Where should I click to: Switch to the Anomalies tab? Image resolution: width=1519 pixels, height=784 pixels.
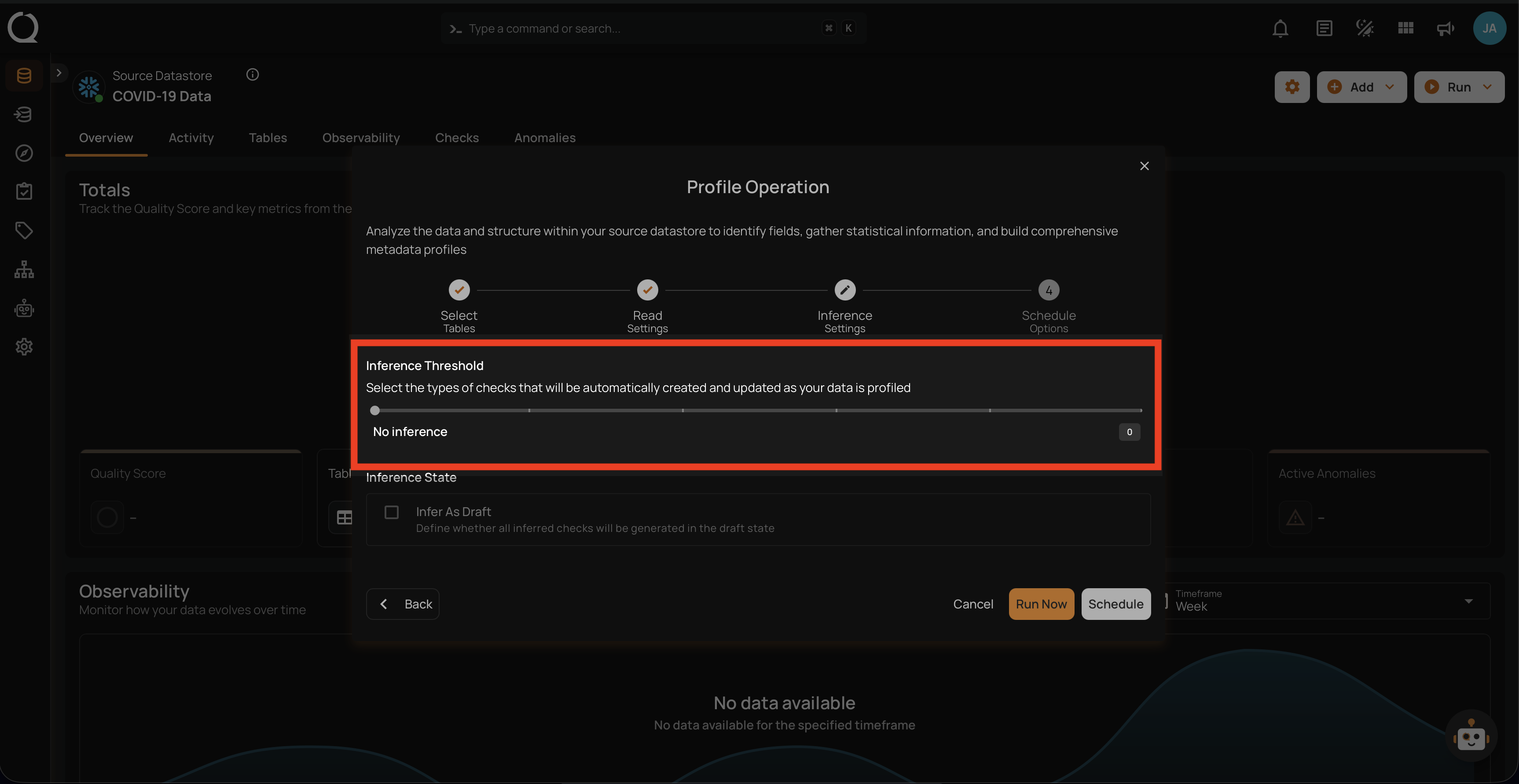click(x=544, y=138)
